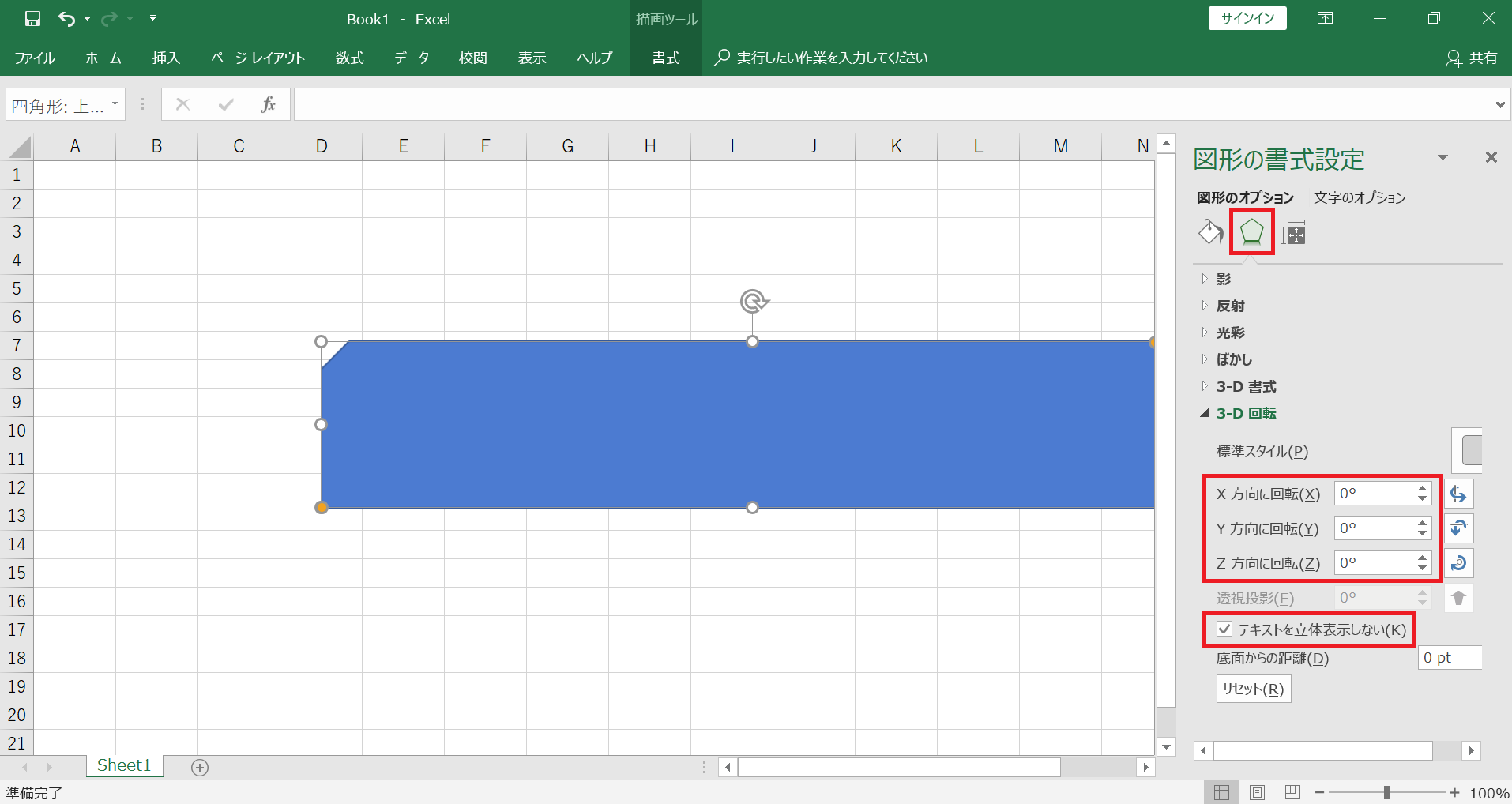Select column D header
Screen dimensions: 1512x804
click(321, 146)
